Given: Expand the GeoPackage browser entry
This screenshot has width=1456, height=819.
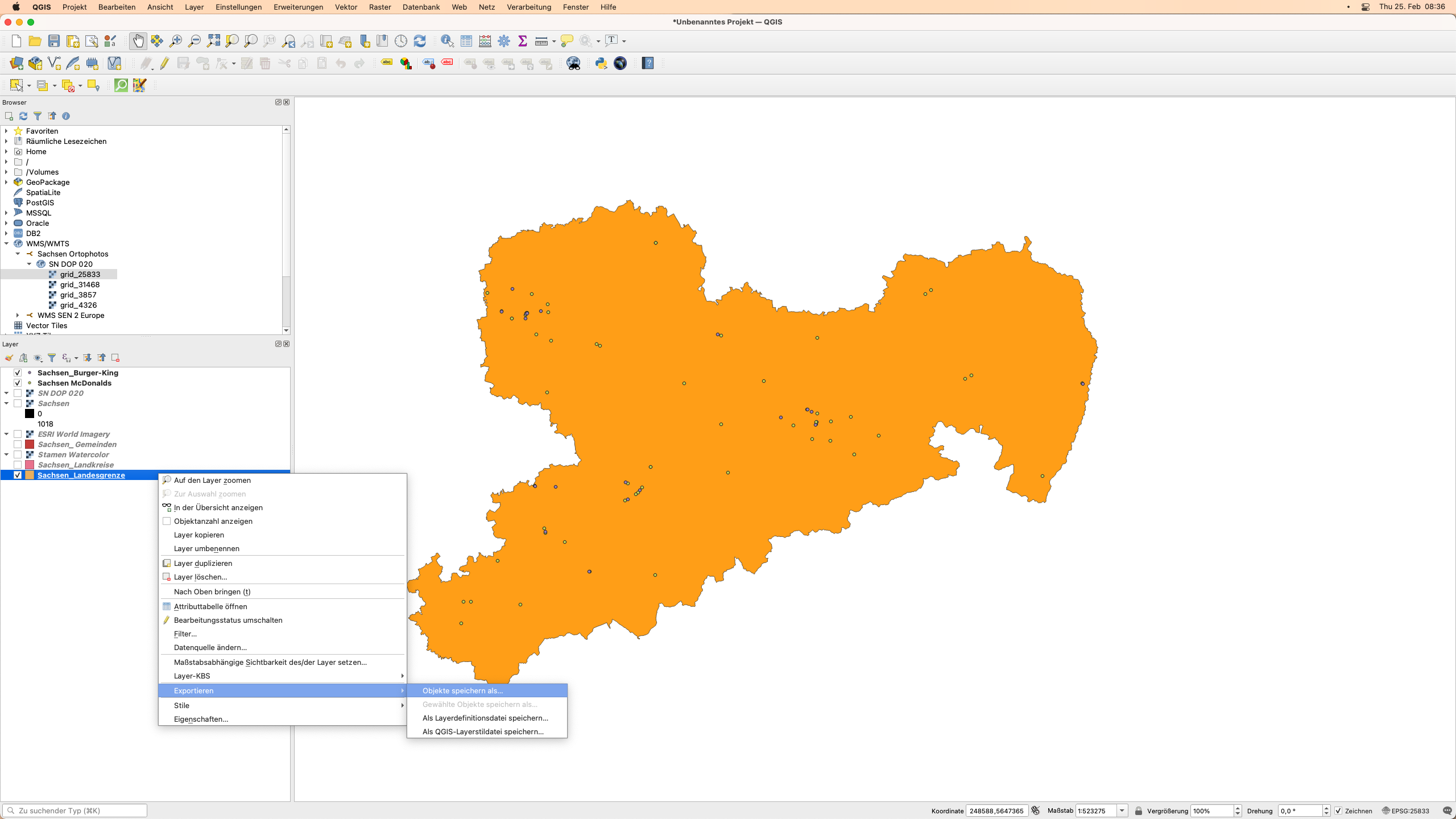Looking at the screenshot, I should [x=7, y=182].
